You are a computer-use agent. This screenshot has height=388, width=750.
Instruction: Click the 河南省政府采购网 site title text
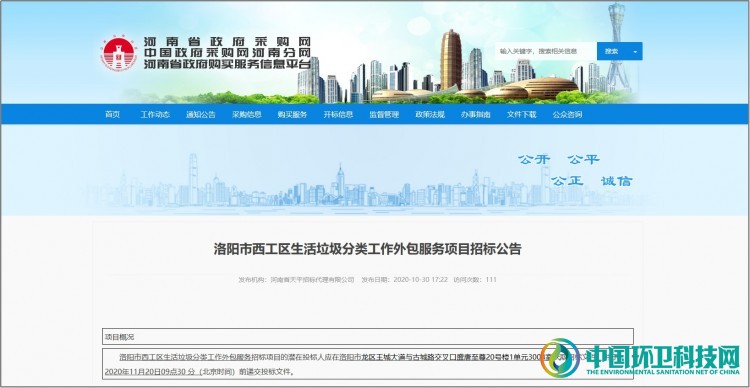[x=228, y=41]
